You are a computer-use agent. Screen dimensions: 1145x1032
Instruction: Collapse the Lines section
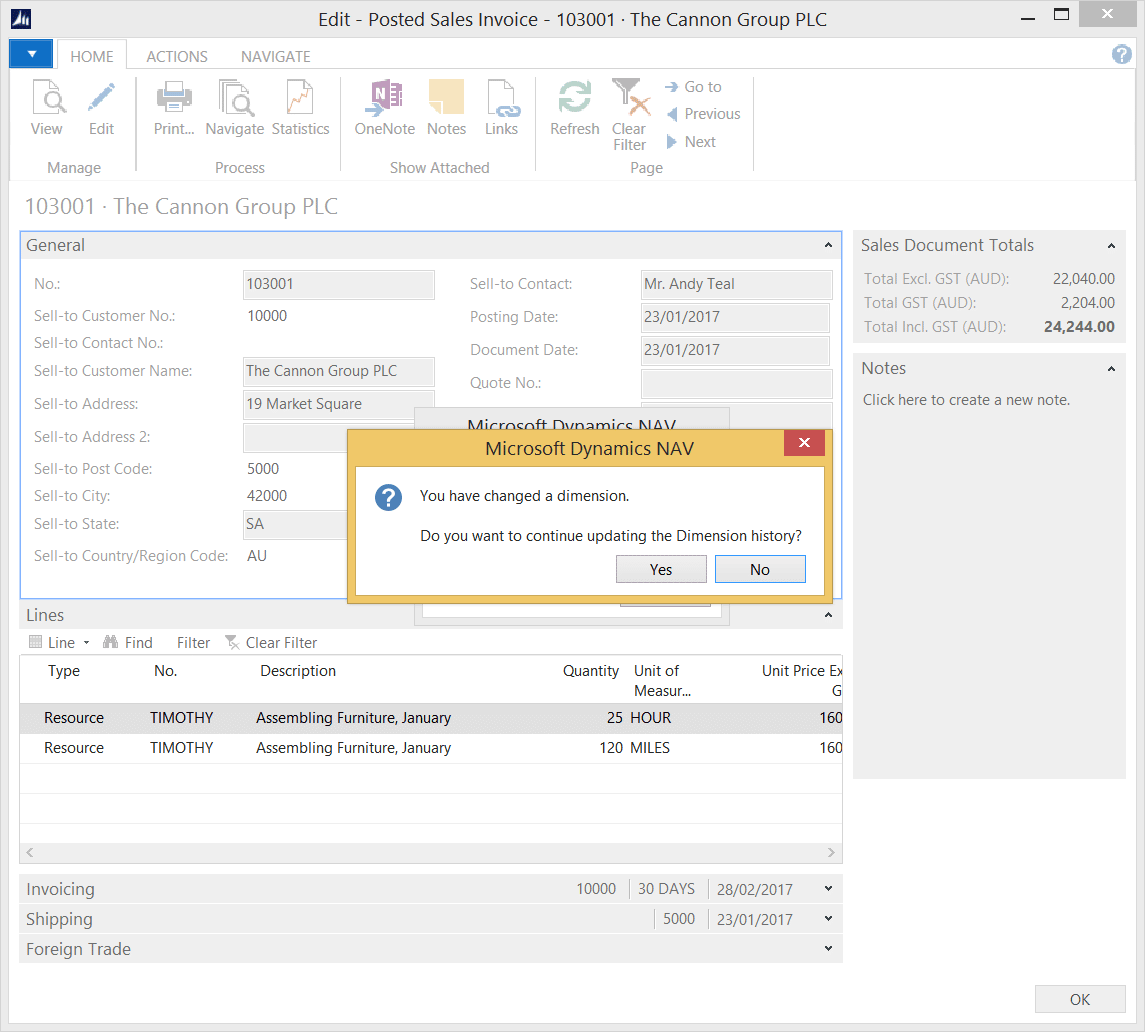828,615
